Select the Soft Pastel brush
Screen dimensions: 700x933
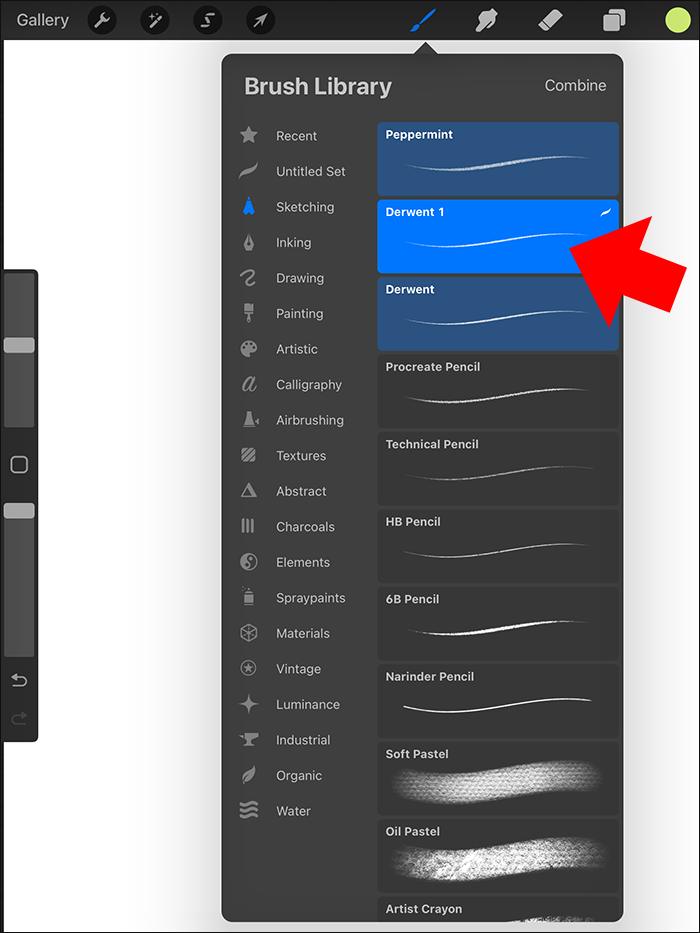[498, 778]
